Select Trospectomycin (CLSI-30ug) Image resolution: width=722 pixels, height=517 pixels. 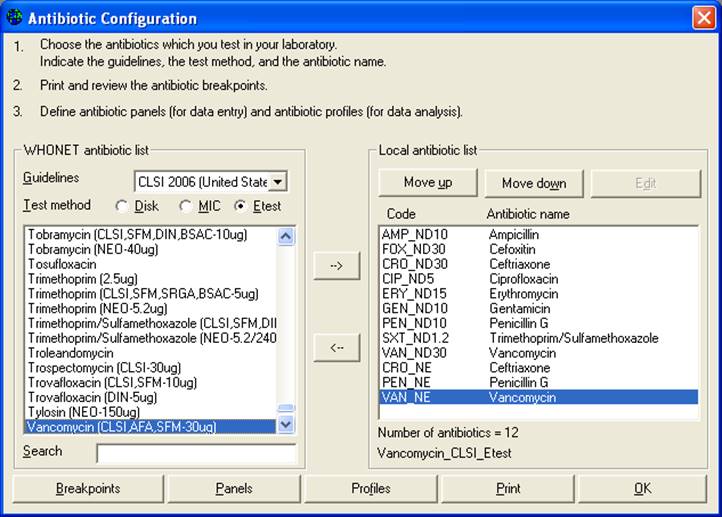151,367
